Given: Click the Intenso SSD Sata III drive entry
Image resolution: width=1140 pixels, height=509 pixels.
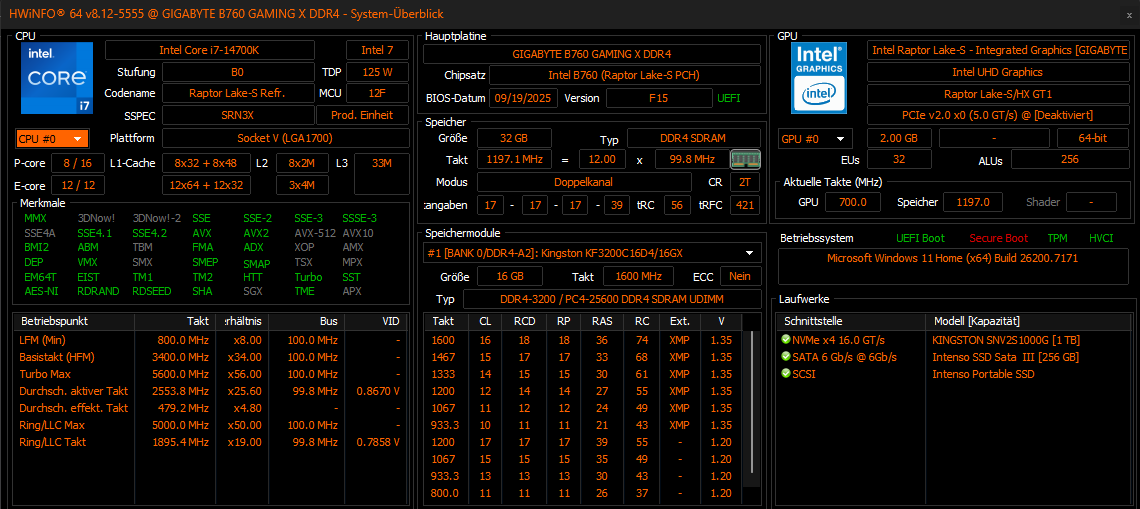Looking at the screenshot, I should point(1005,357).
